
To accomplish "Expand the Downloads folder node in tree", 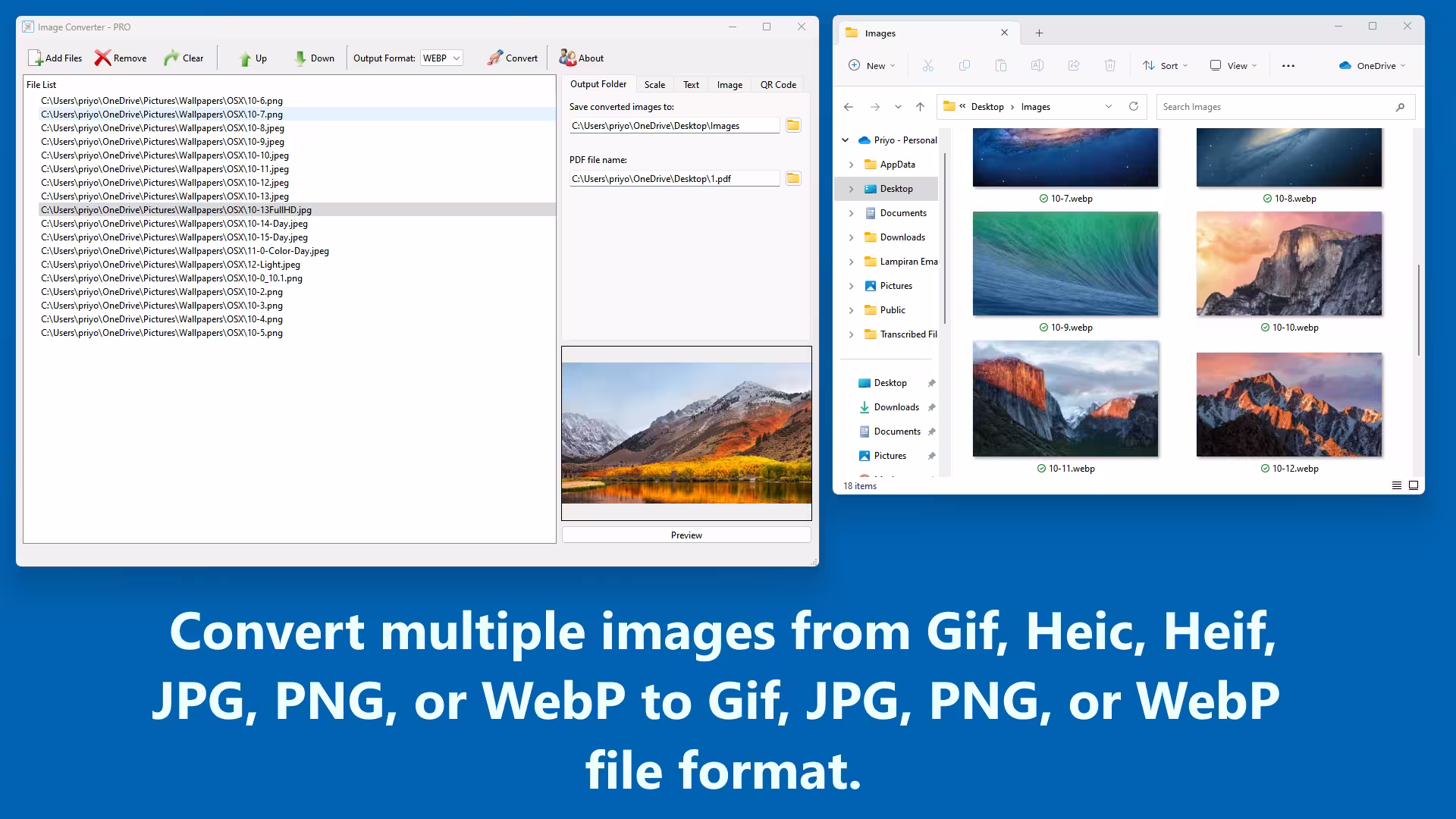I will pyautogui.click(x=851, y=237).
